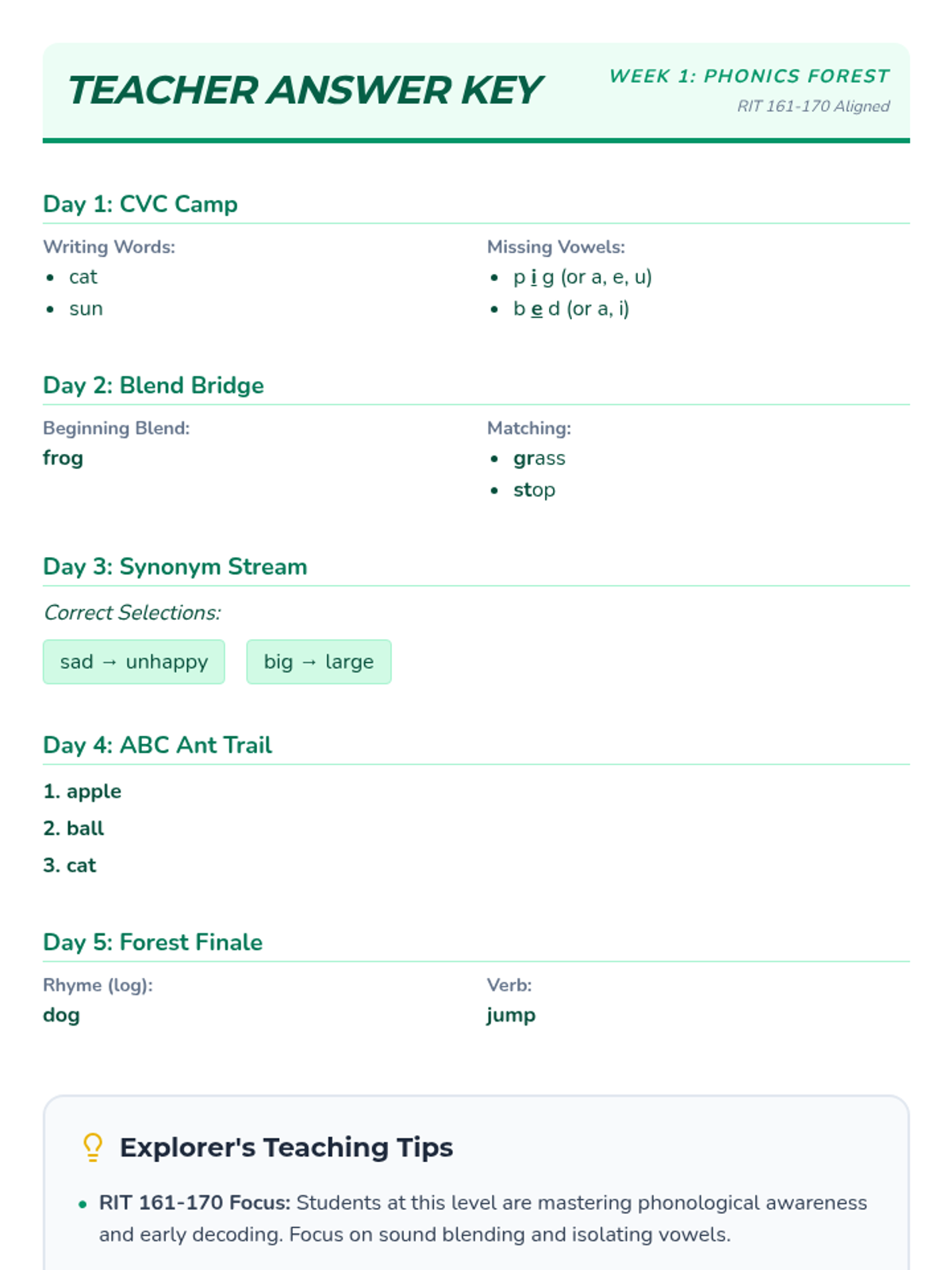This screenshot has width=952, height=1270.
Task: Open the Day 4: ABC Ant Trail heading
Action: pos(157,745)
